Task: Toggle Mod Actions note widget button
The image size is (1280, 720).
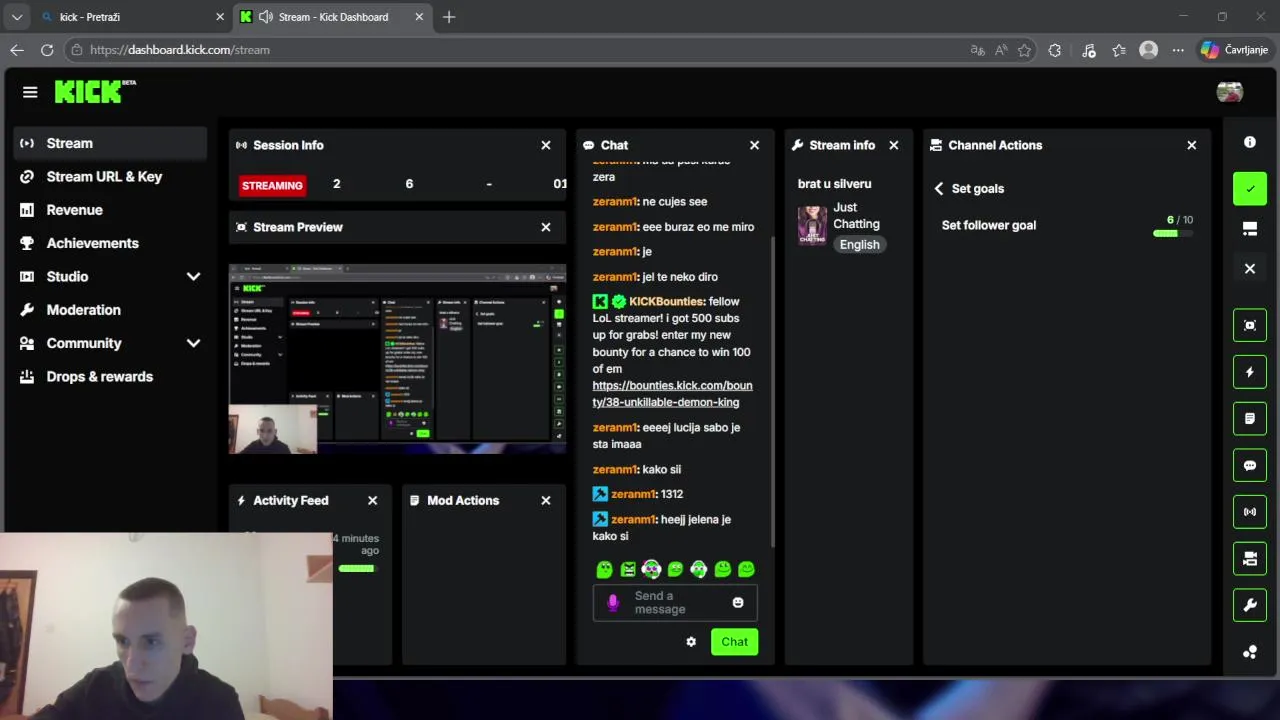Action: [1250, 418]
